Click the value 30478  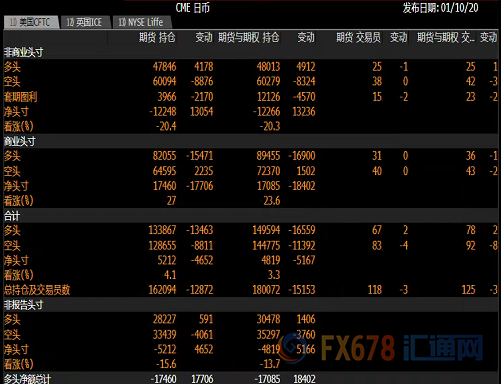[268, 319]
